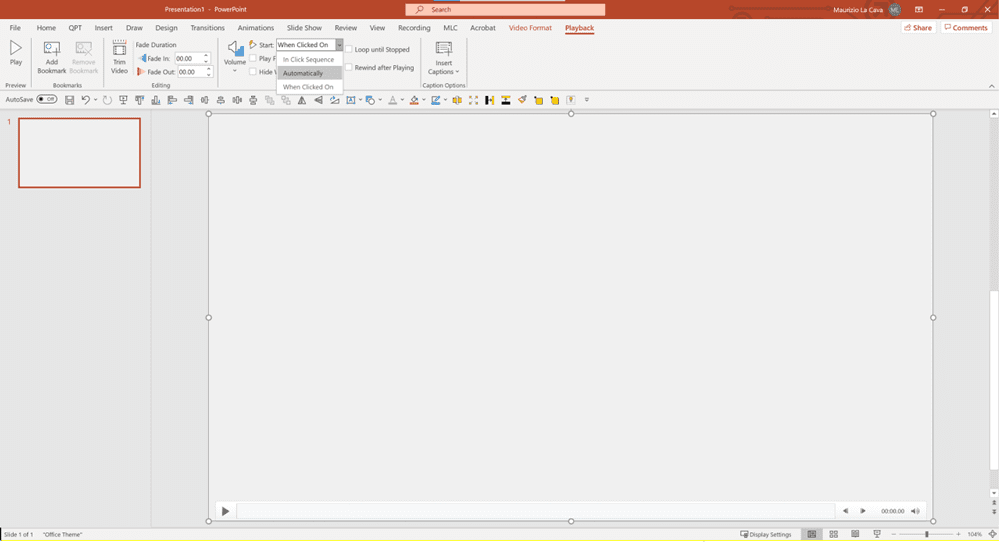This screenshot has width=1000, height=542.
Task: Select In Click Sequence from Start list
Action: click(310, 59)
